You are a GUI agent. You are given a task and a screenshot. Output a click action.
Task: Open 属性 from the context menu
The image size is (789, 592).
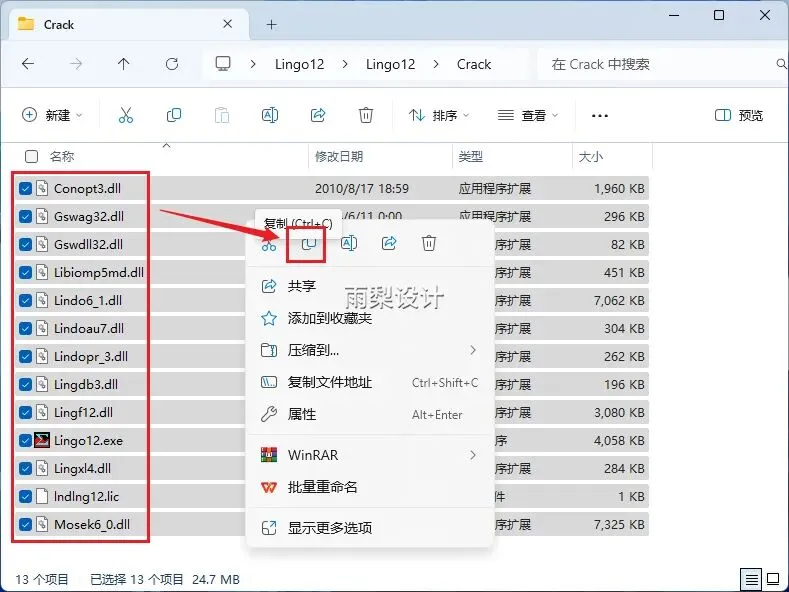click(370, 415)
